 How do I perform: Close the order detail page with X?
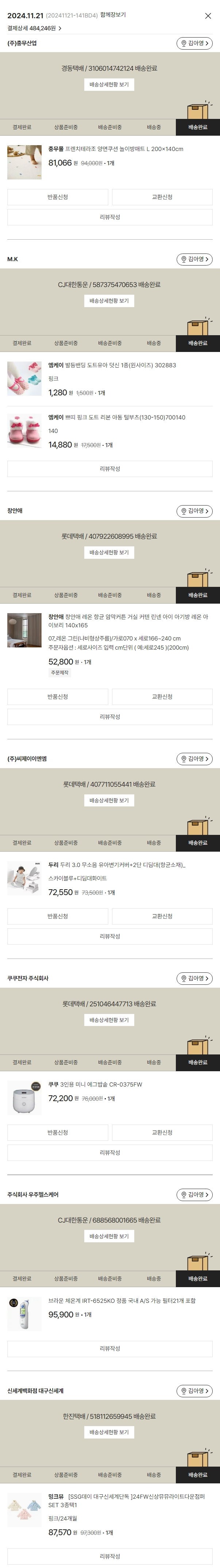208,16
